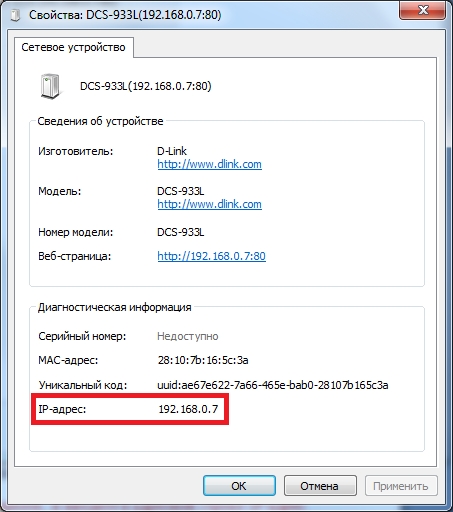Click the DCS-933L network device icon
Viewport: 453px width, 512px height.
click(51, 86)
